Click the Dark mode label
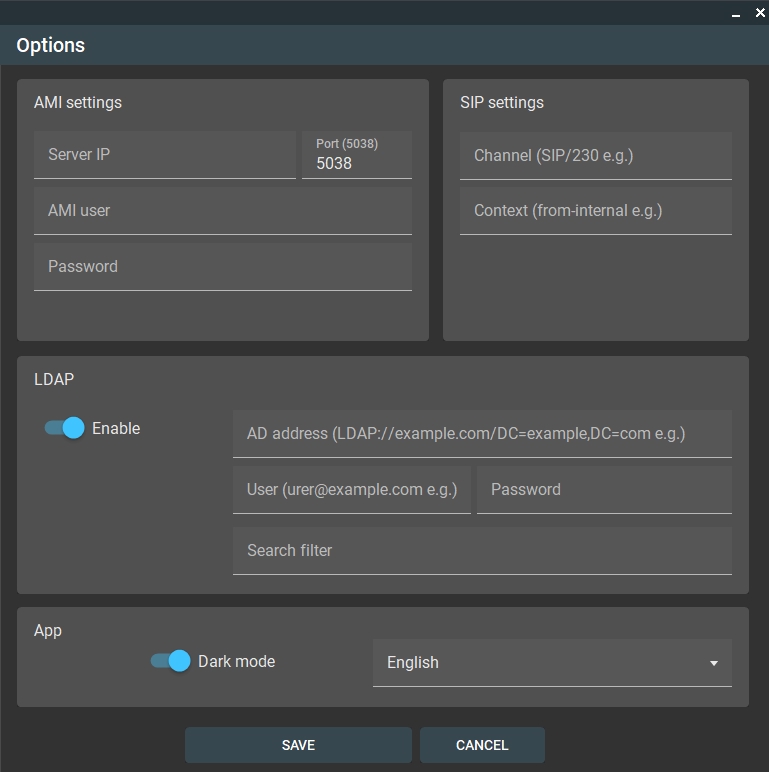Screen dimensions: 769x772 (236, 661)
